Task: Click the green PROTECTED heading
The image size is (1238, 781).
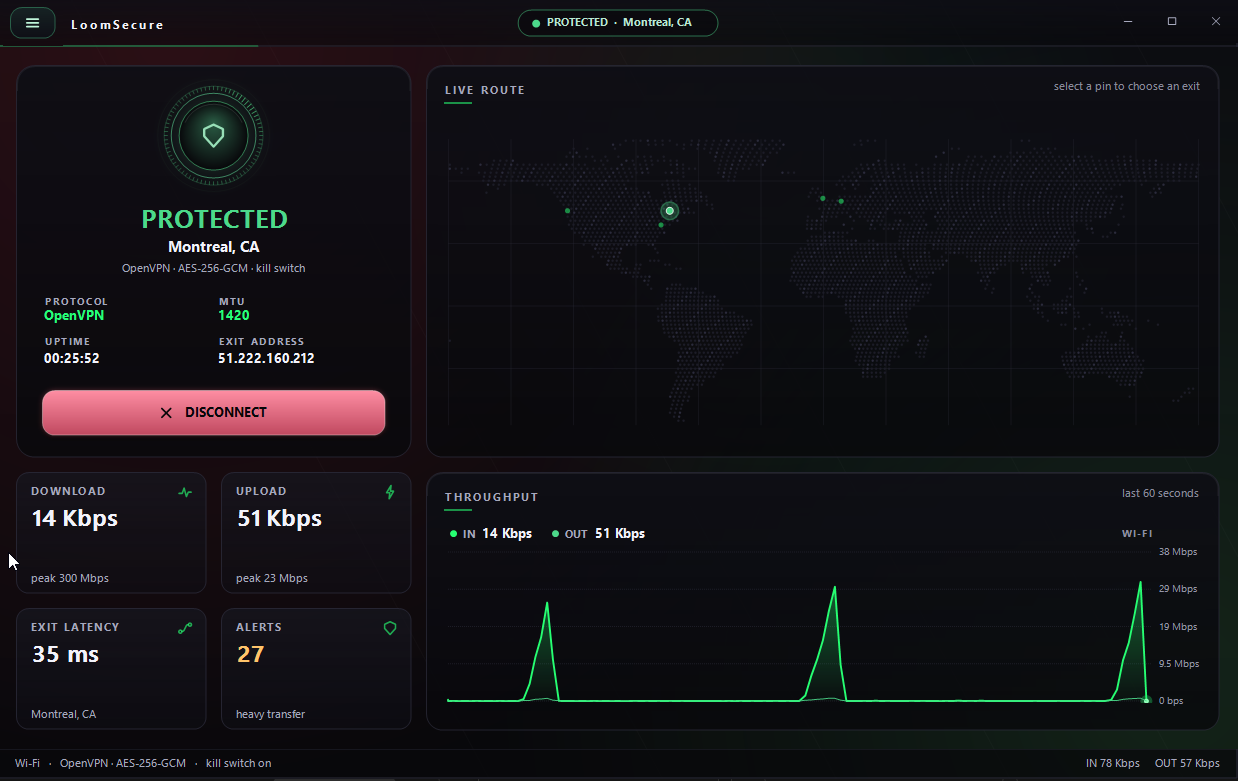Action: (214, 219)
